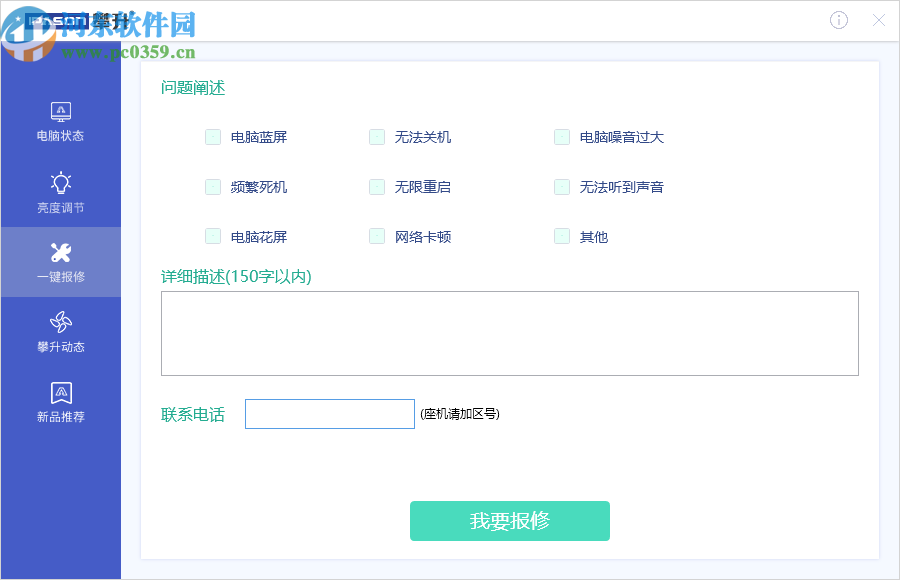Check the 电脑花屏 checkbox
The width and height of the screenshot is (900, 580).
pos(213,237)
